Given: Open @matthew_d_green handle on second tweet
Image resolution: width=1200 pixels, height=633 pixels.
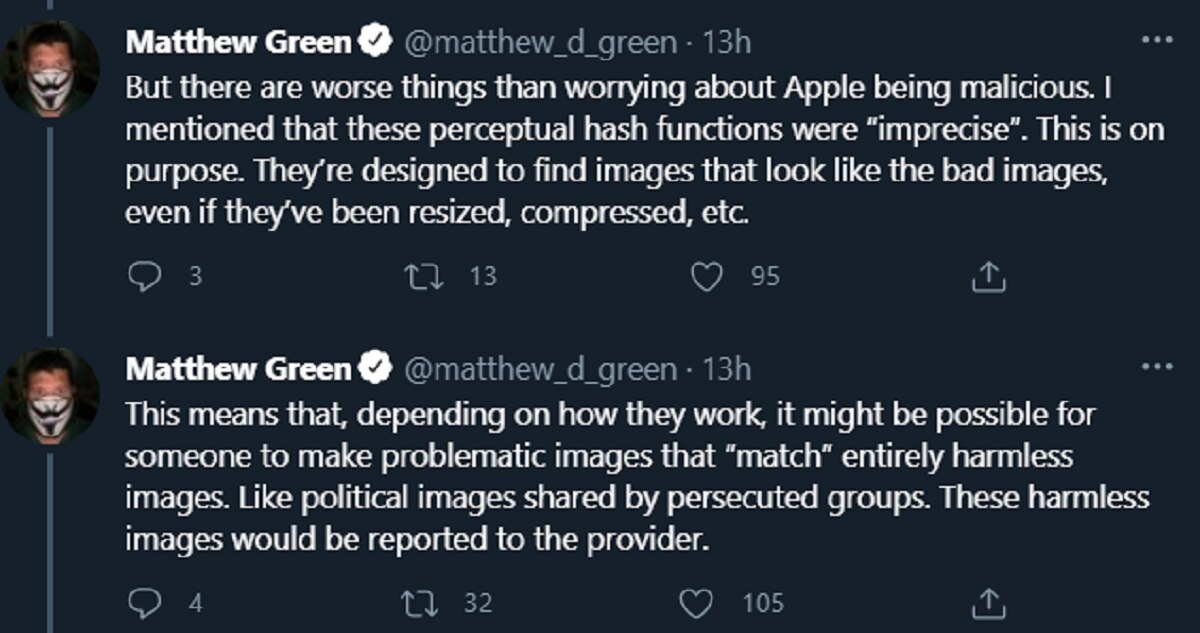Looking at the screenshot, I should 538,369.
